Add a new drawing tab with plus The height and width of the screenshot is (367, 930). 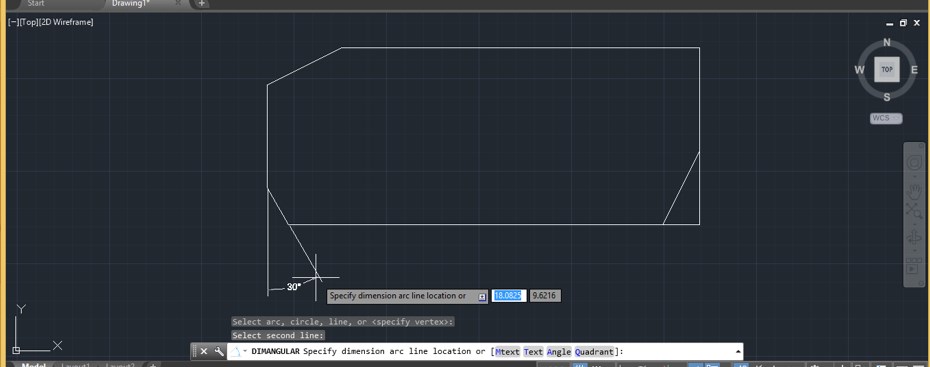[x=202, y=4]
